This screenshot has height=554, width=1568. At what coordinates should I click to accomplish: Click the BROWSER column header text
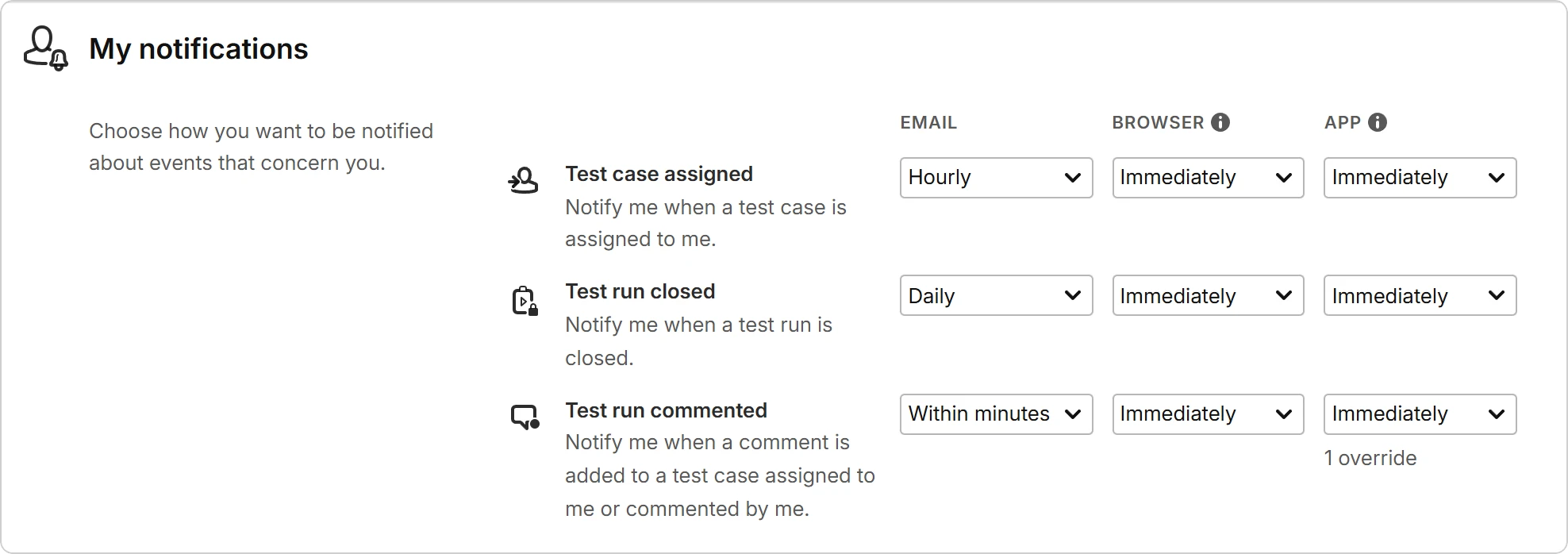[x=1158, y=122]
